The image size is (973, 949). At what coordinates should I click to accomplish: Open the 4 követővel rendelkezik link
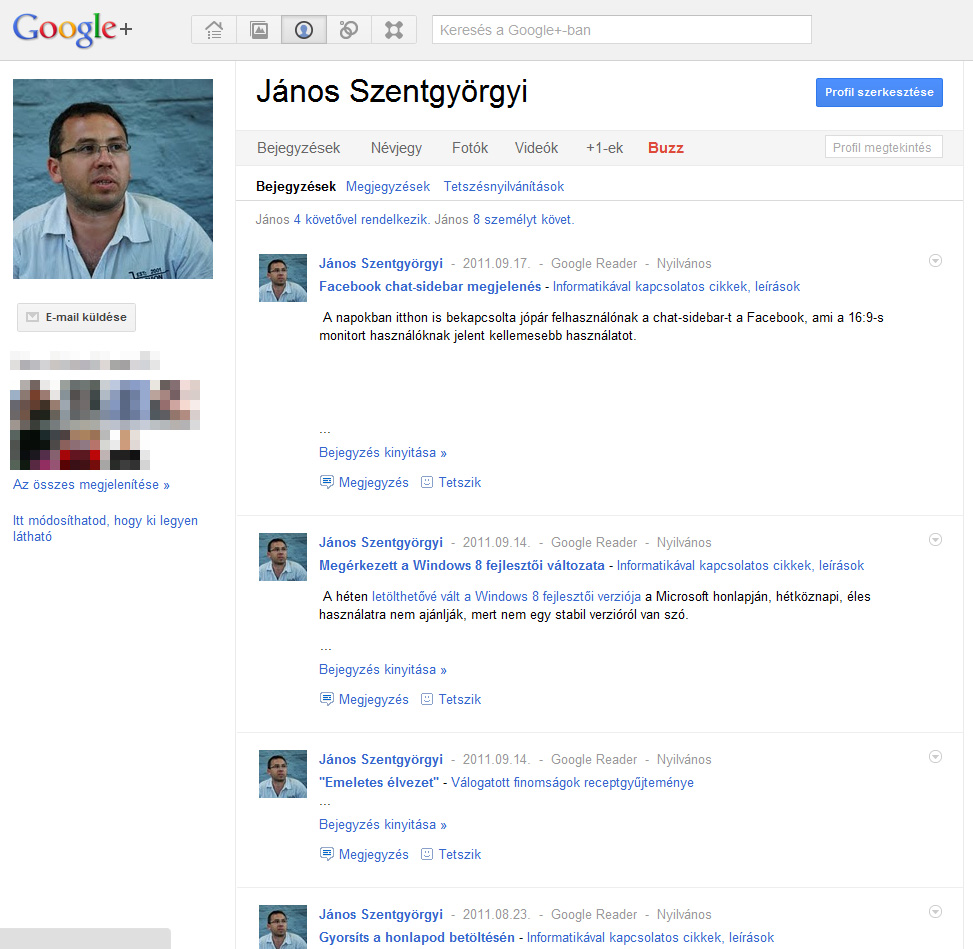point(361,220)
